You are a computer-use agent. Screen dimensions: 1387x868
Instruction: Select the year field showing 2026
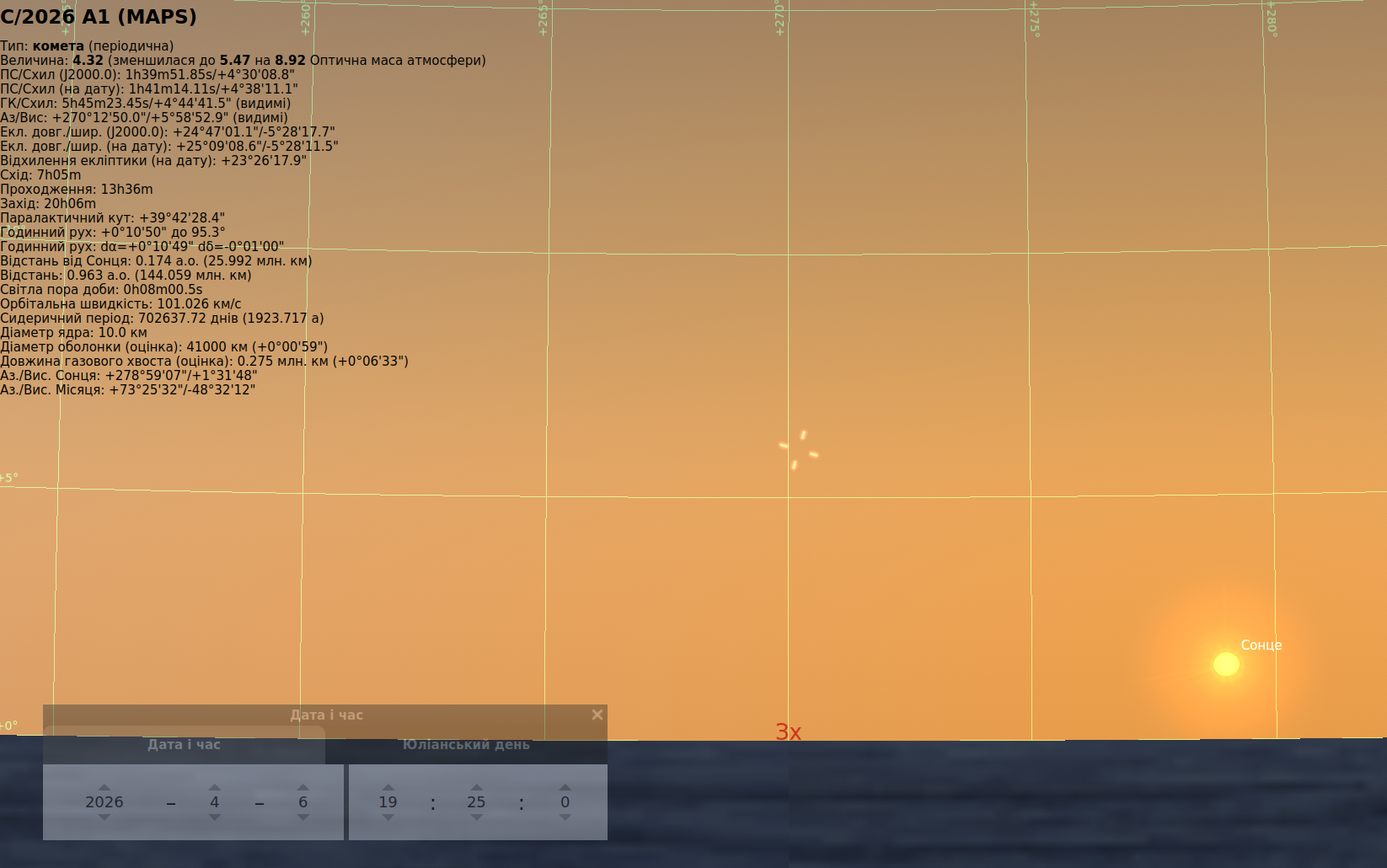[x=104, y=802]
